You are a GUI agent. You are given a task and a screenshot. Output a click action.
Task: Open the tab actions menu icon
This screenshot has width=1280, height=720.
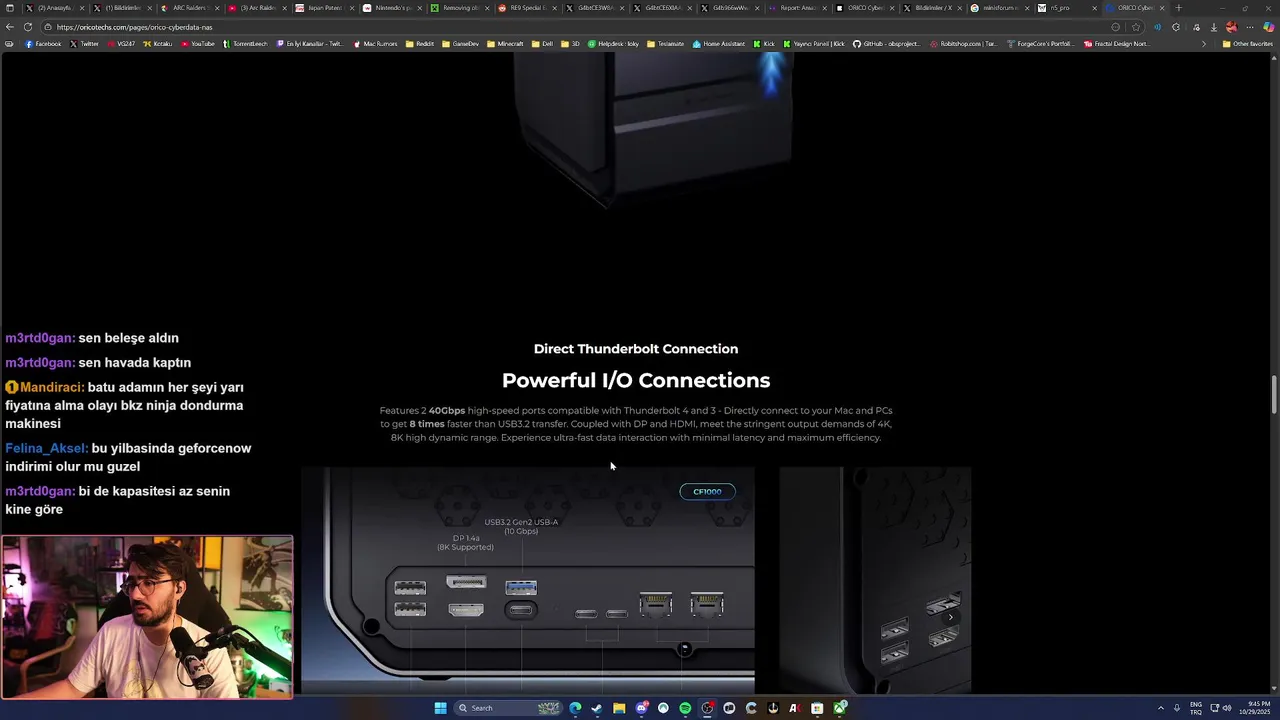[x=10, y=8]
